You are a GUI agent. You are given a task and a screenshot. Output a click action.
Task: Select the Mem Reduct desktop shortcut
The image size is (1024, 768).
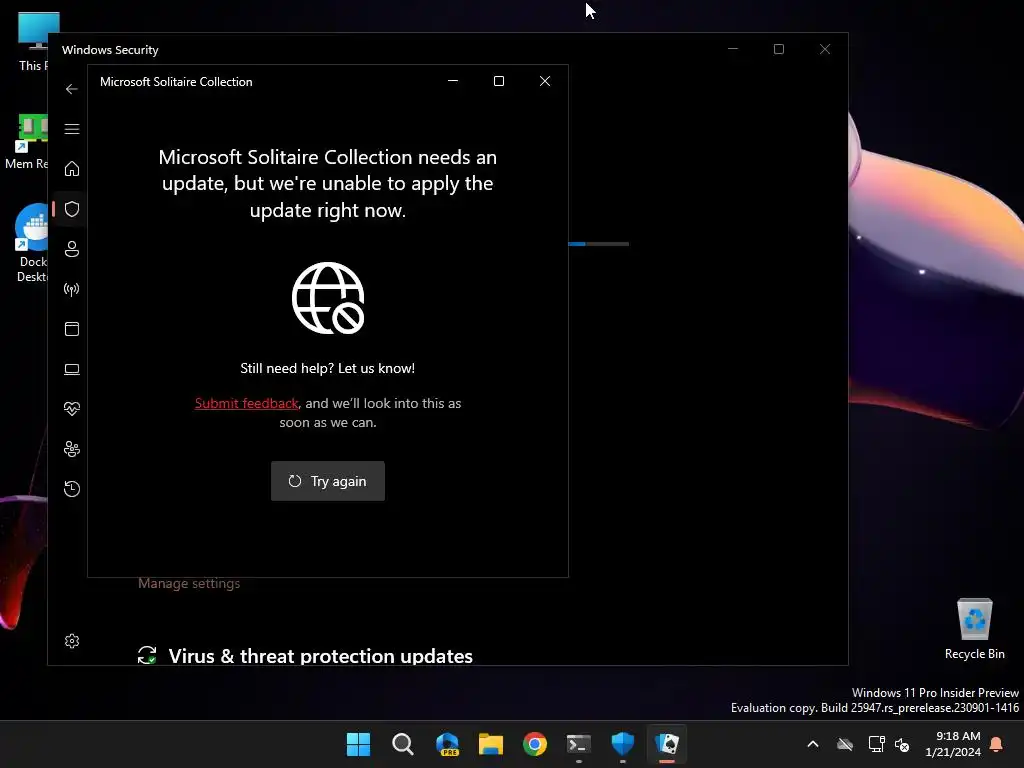(27, 142)
